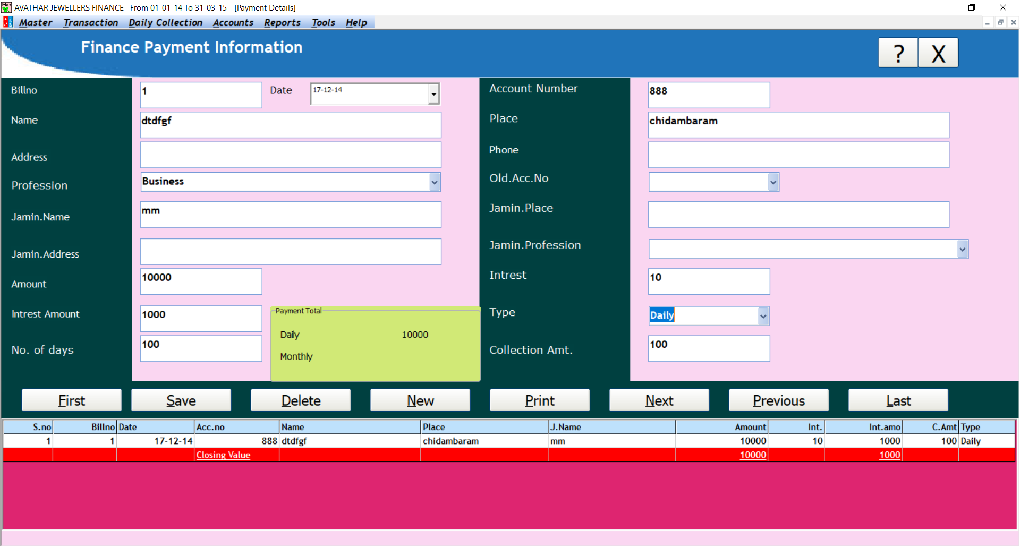Viewport: 1027px width, 552px height.
Task: Click the Phone input field
Action: [798, 155]
